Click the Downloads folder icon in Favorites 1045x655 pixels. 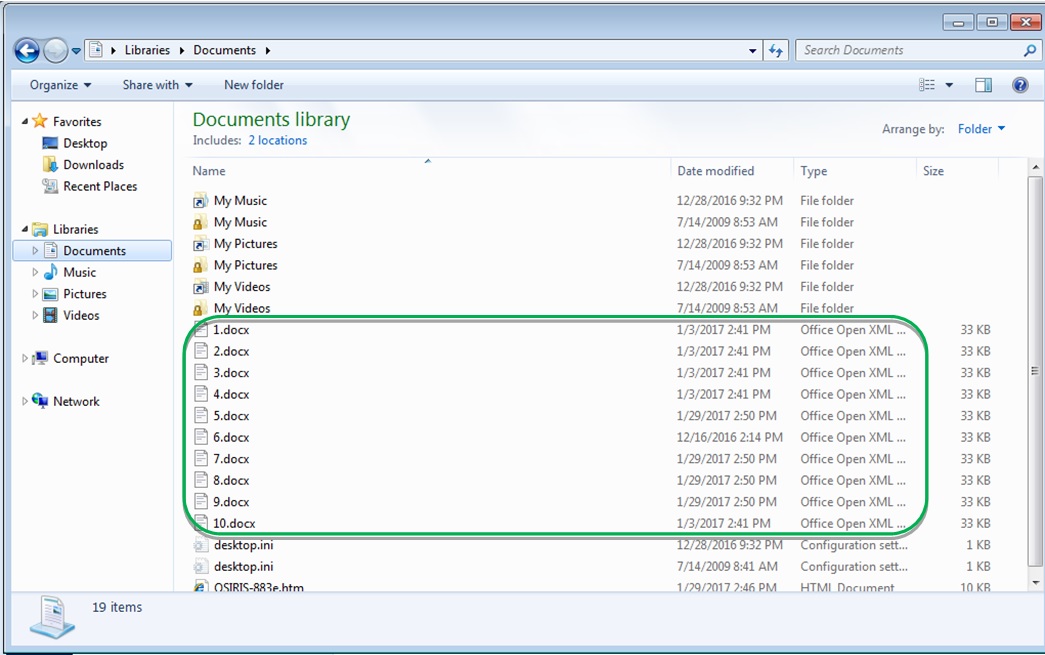click(50, 165)
